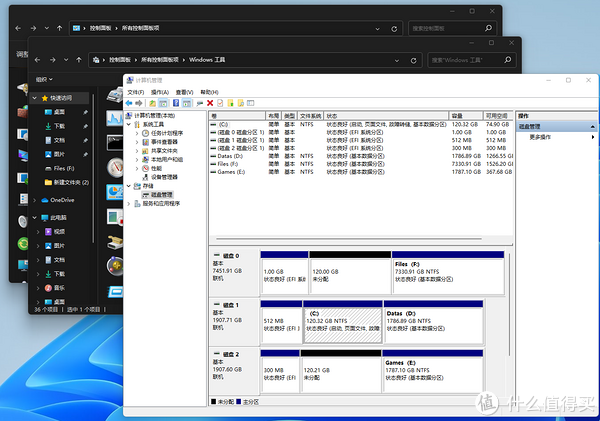Select the Files (F:) volume row
This screenshot has height=421, width=600.
[361, 164]
